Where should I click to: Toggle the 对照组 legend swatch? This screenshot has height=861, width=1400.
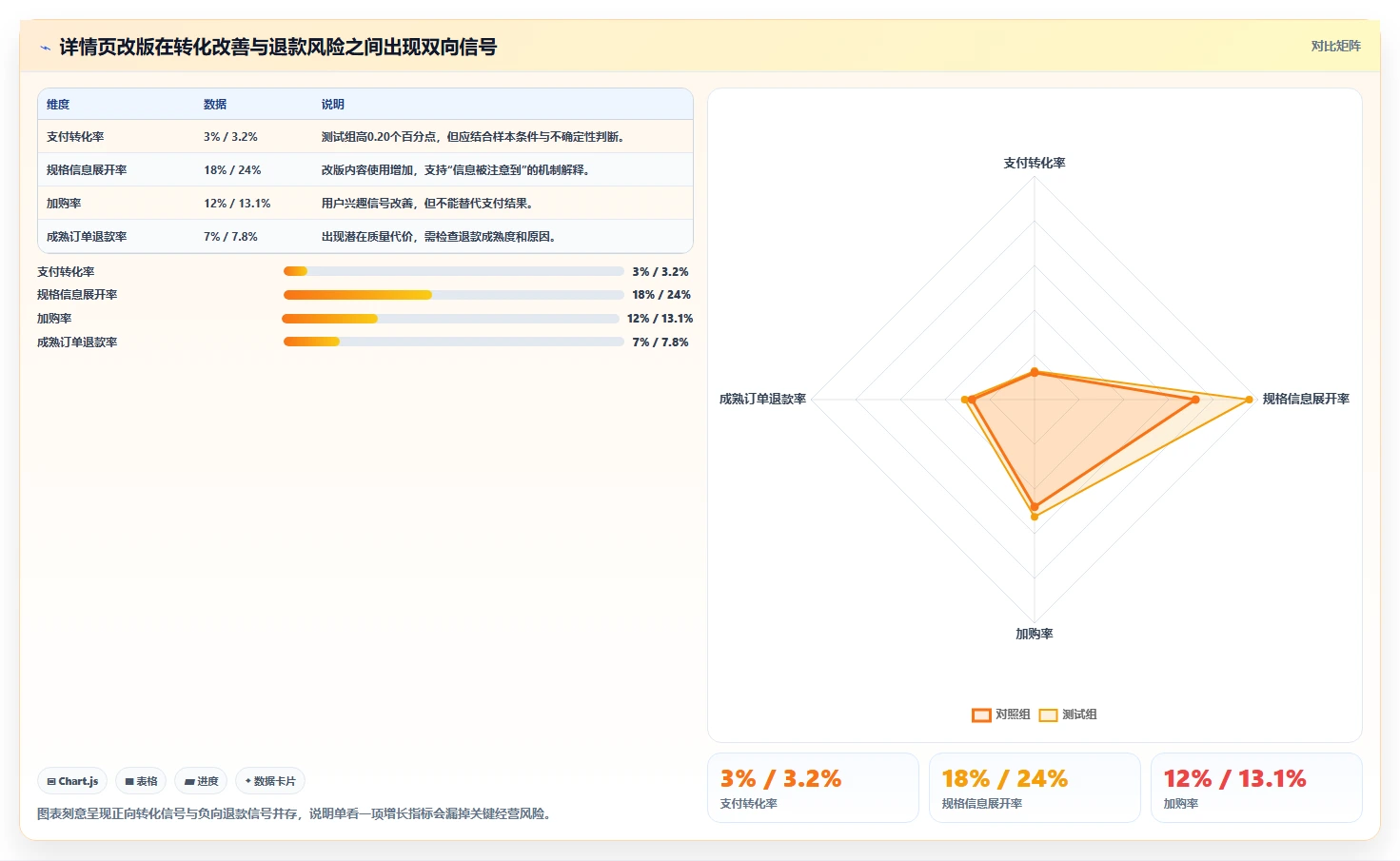click(981, 714)
